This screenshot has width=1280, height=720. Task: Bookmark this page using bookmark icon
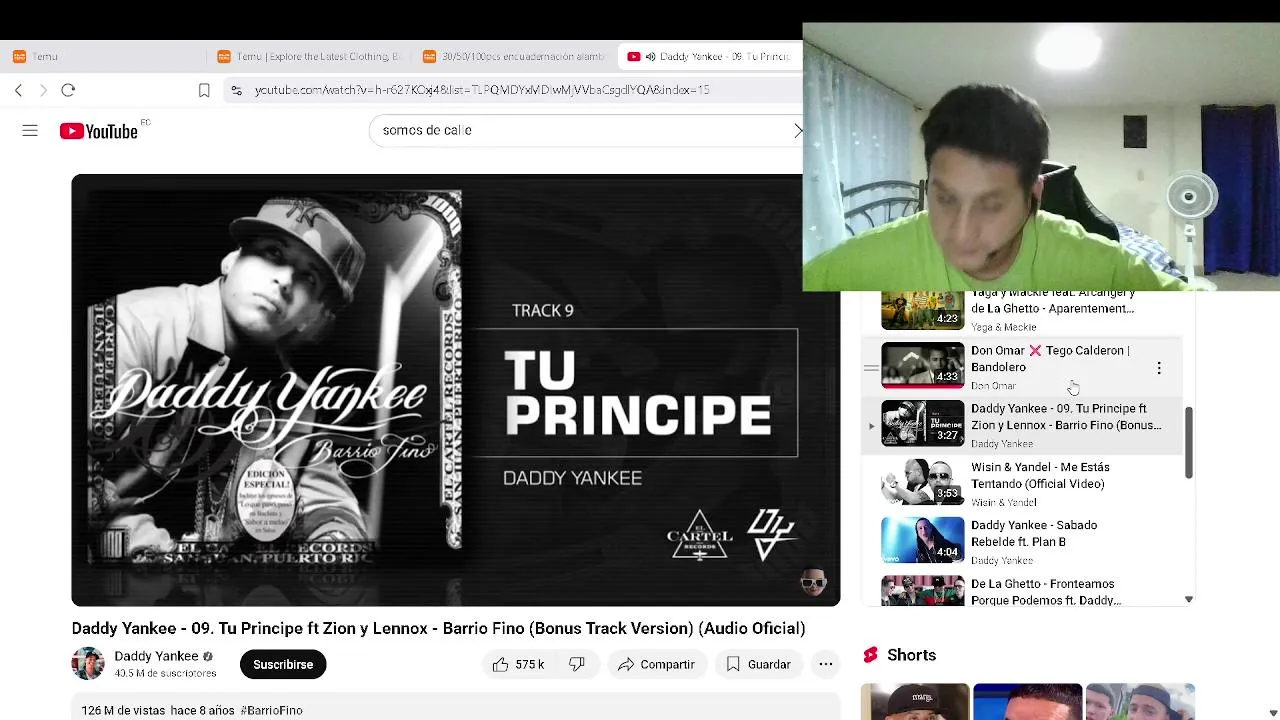tap(204, 90)
